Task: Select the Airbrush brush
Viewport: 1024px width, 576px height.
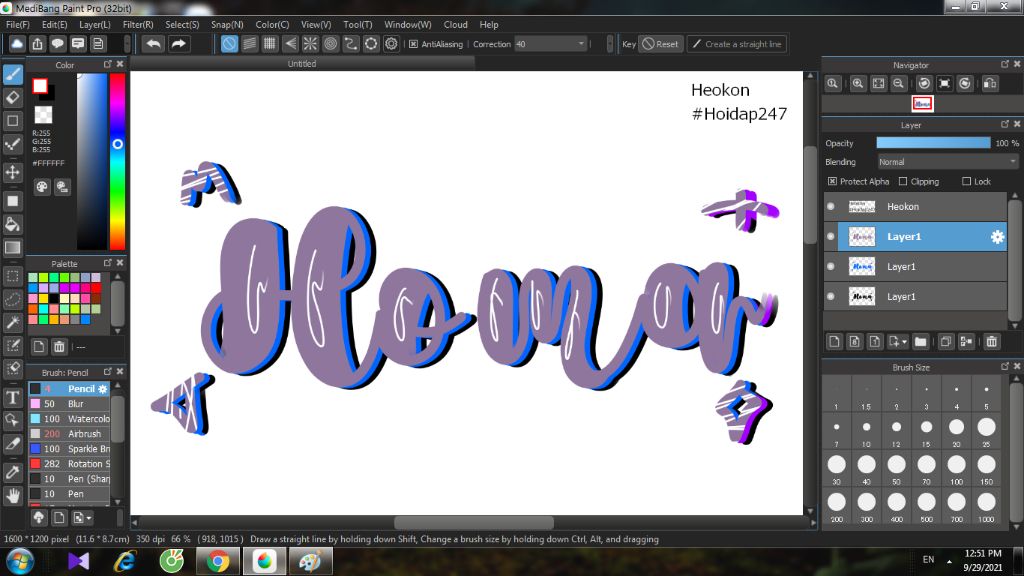Action: pyautogui.click(x=69, y=434)
